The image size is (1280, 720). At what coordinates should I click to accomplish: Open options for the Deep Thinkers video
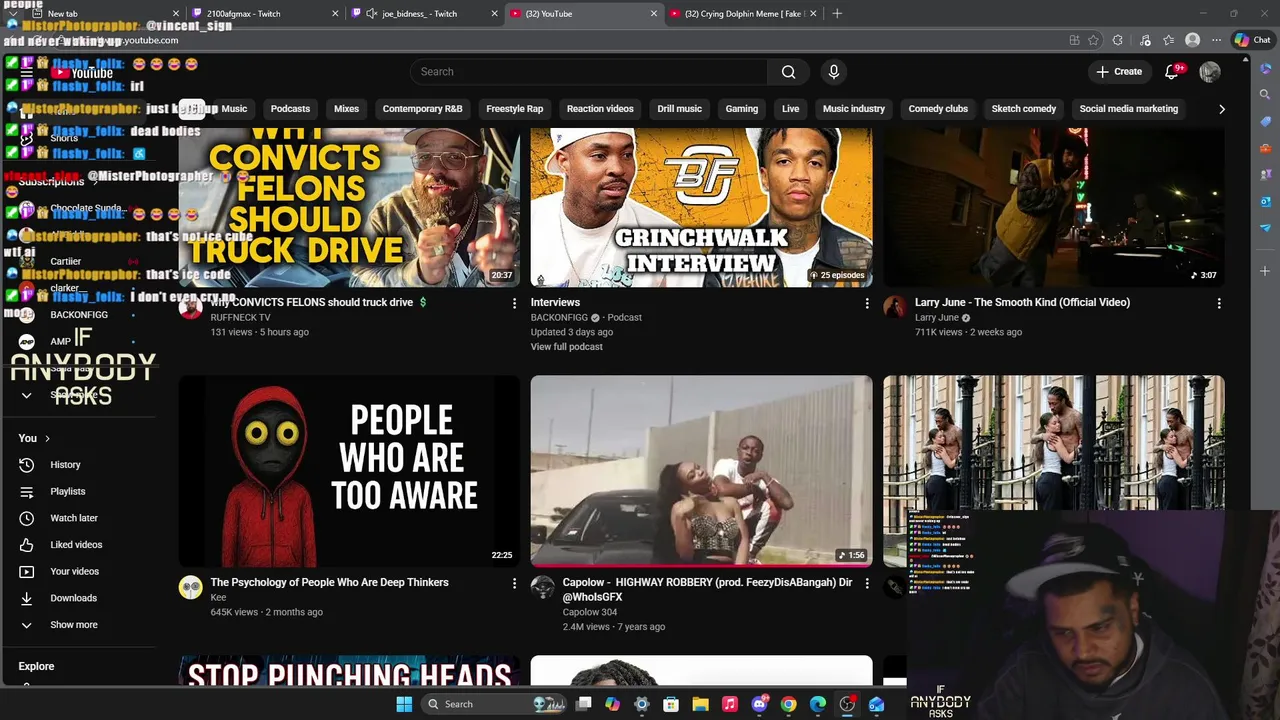coord(515,583)
